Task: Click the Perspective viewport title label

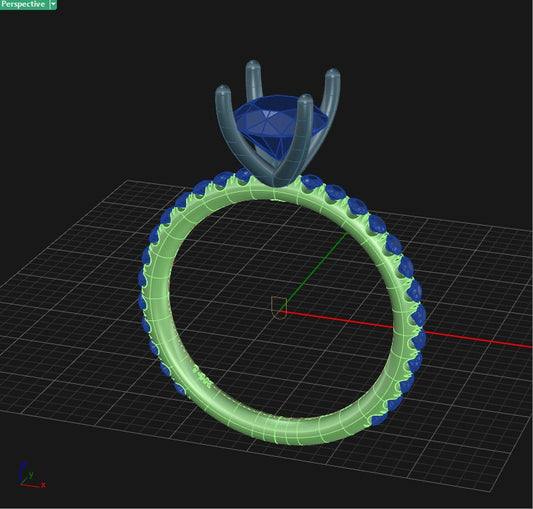Action: 24,4
